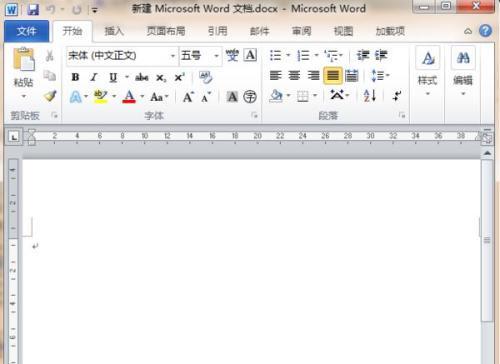Screen dimensions: 500x364
Task: Select the Cut scissors icon
Action: point(50,56)
